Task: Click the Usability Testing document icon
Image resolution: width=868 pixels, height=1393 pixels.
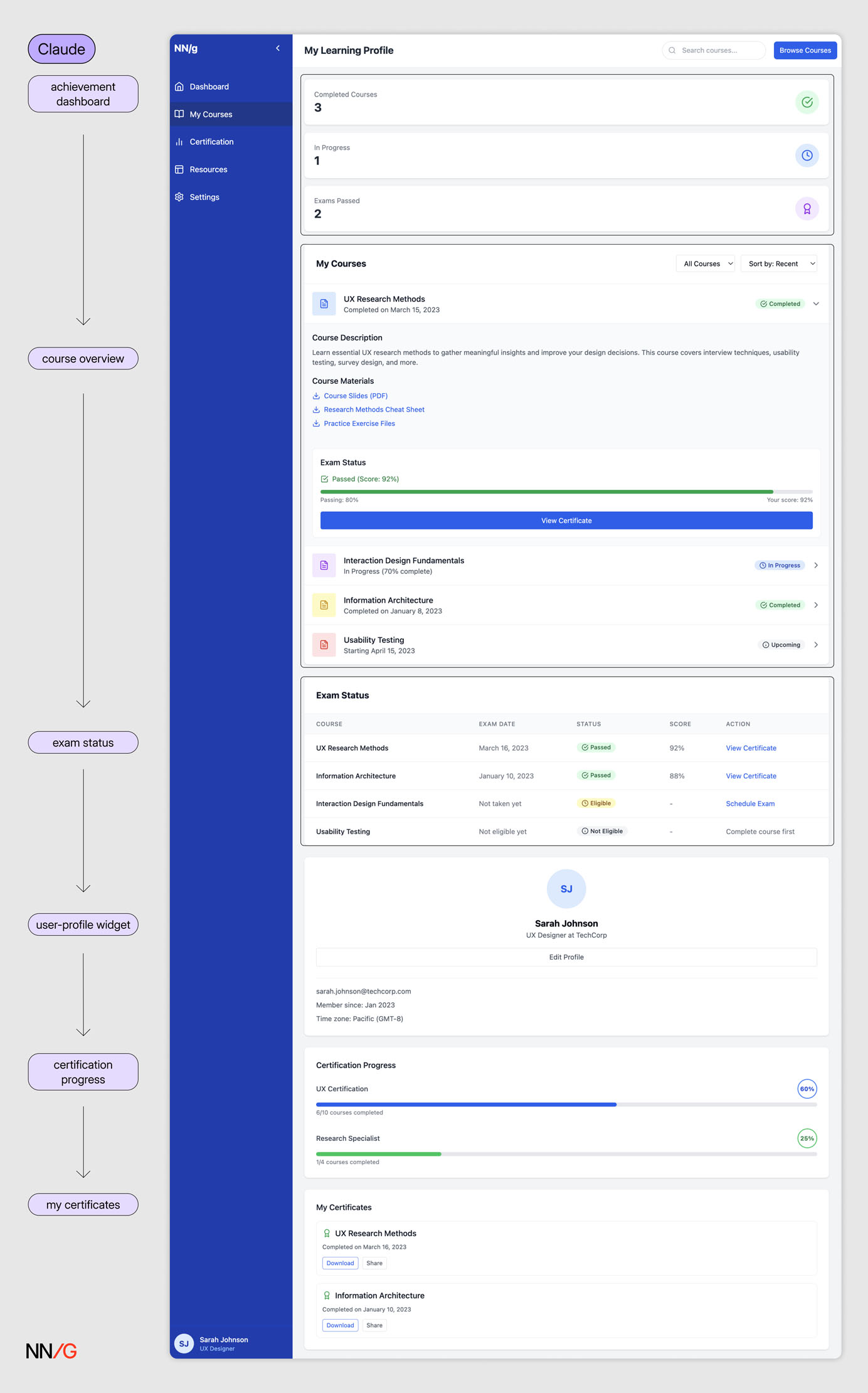Action: (x=324, y=645)
